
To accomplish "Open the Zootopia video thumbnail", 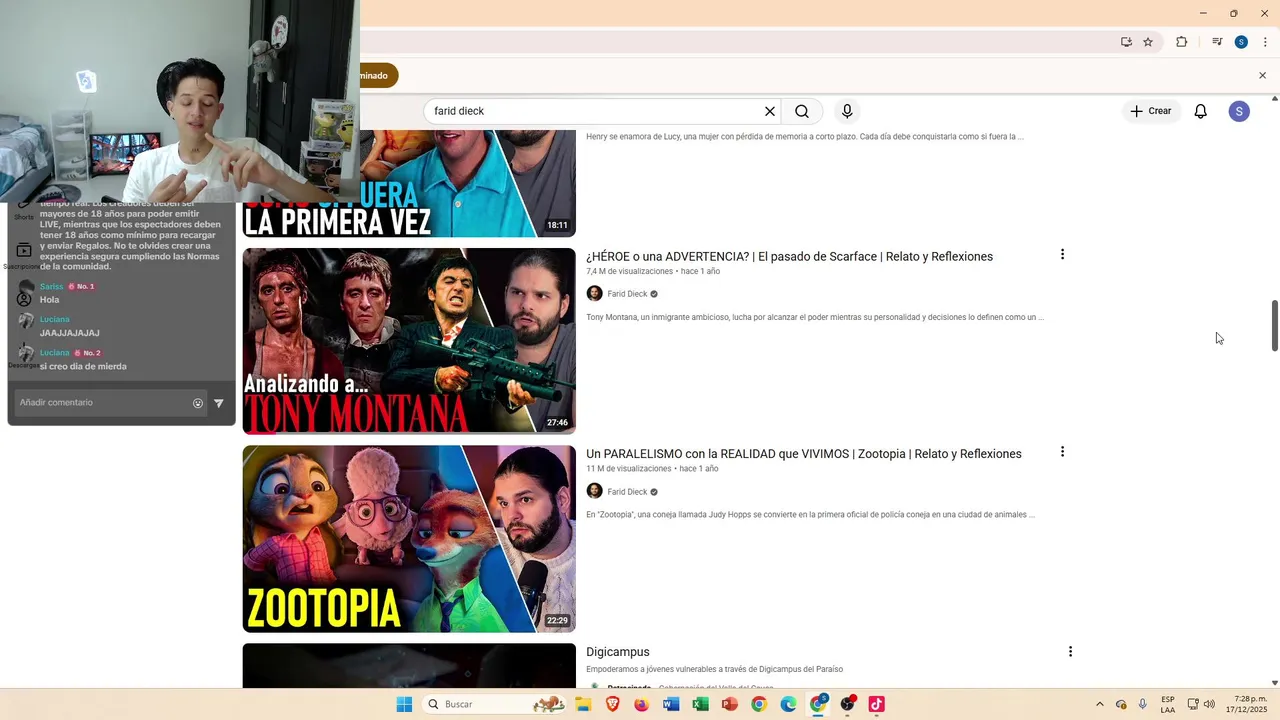I will [x=409, y=539].
